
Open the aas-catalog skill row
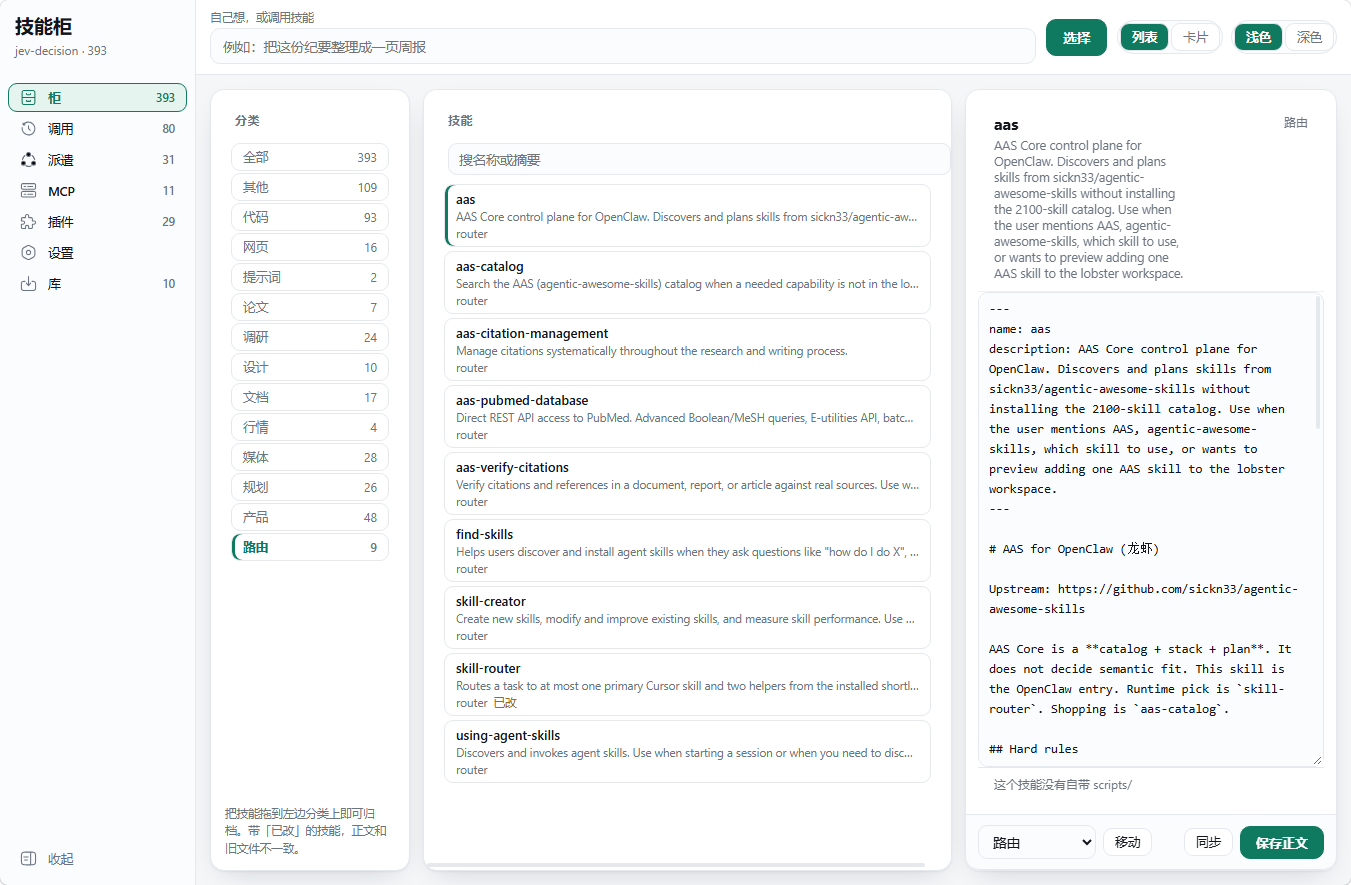click(687, 283)
